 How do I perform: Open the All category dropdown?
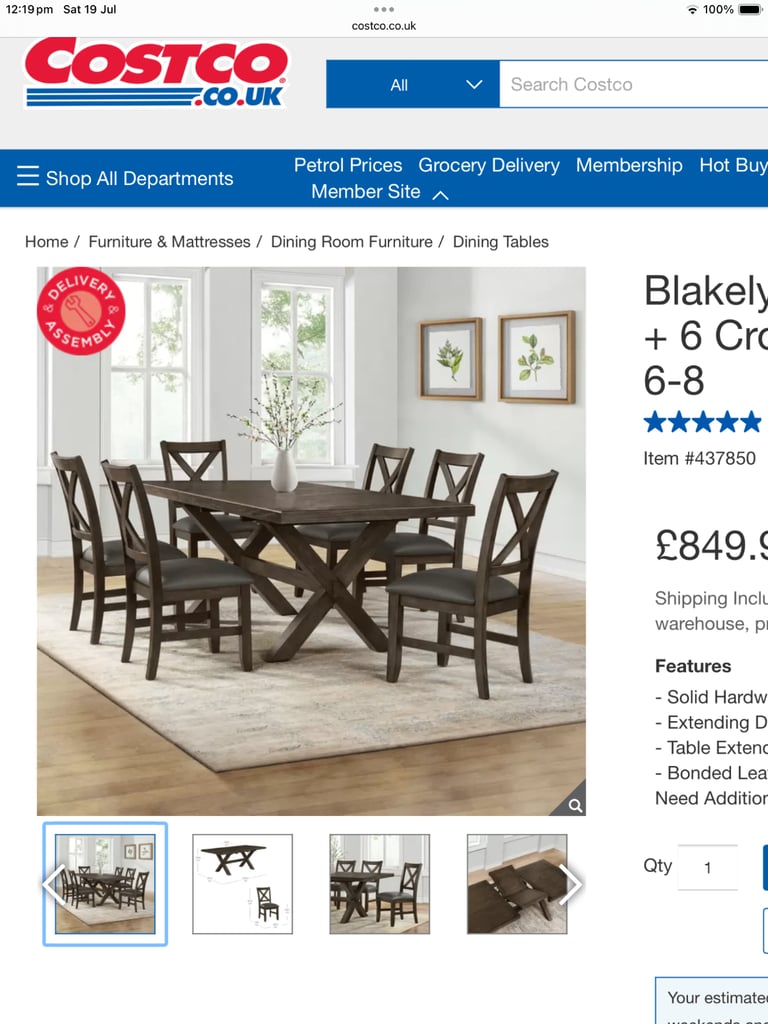click(x=413, y=84)
